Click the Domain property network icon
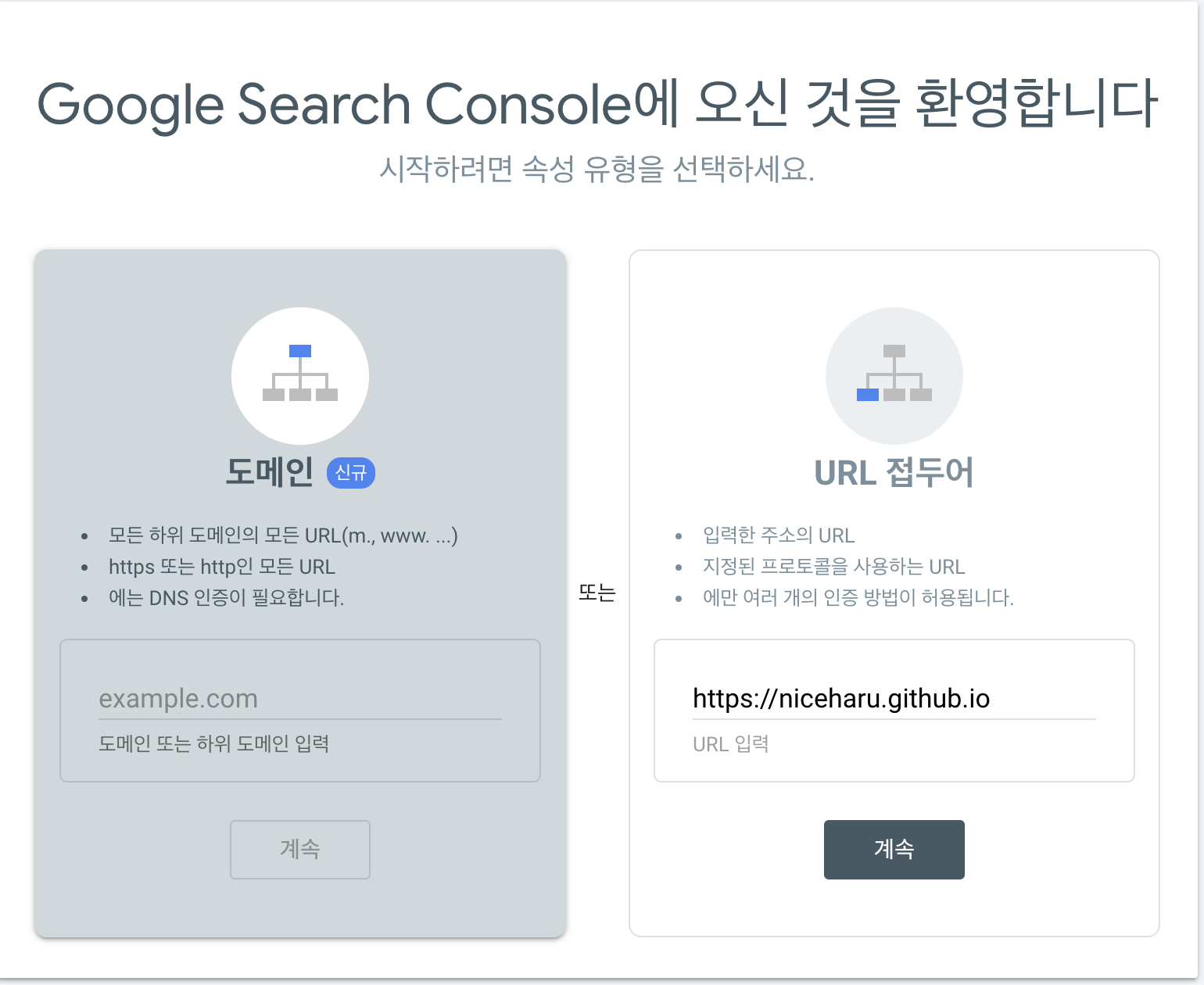Screen dimensions: 1204x985 (x=300, y=375)
